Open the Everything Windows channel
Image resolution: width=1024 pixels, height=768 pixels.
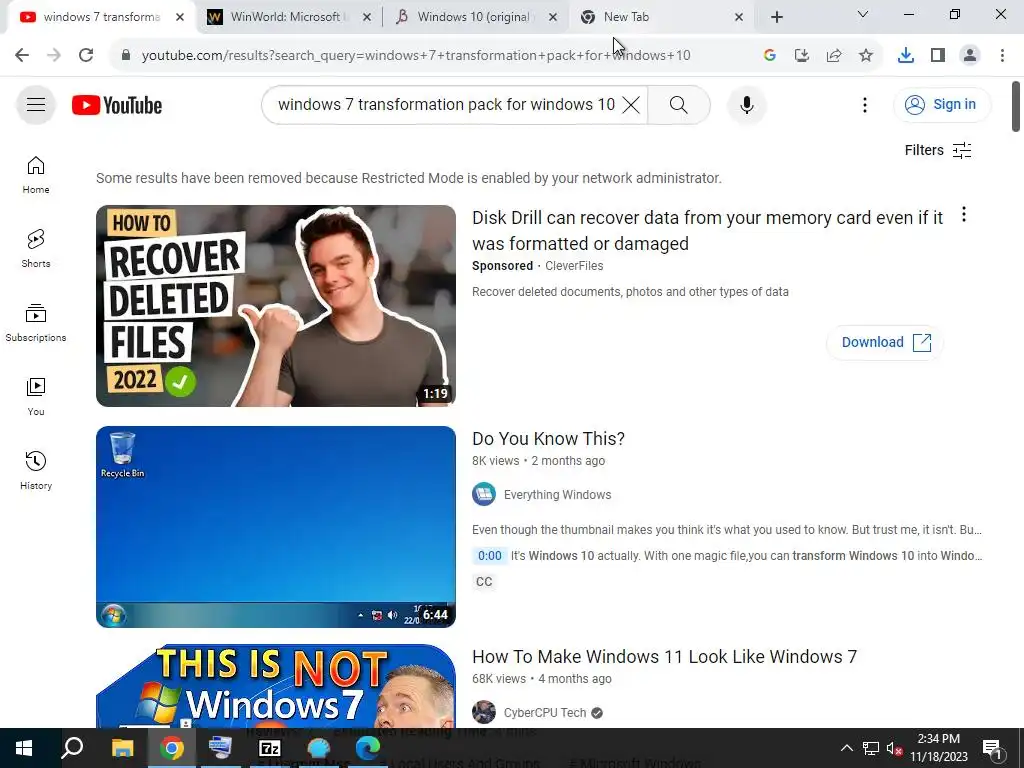coord(557,494)
